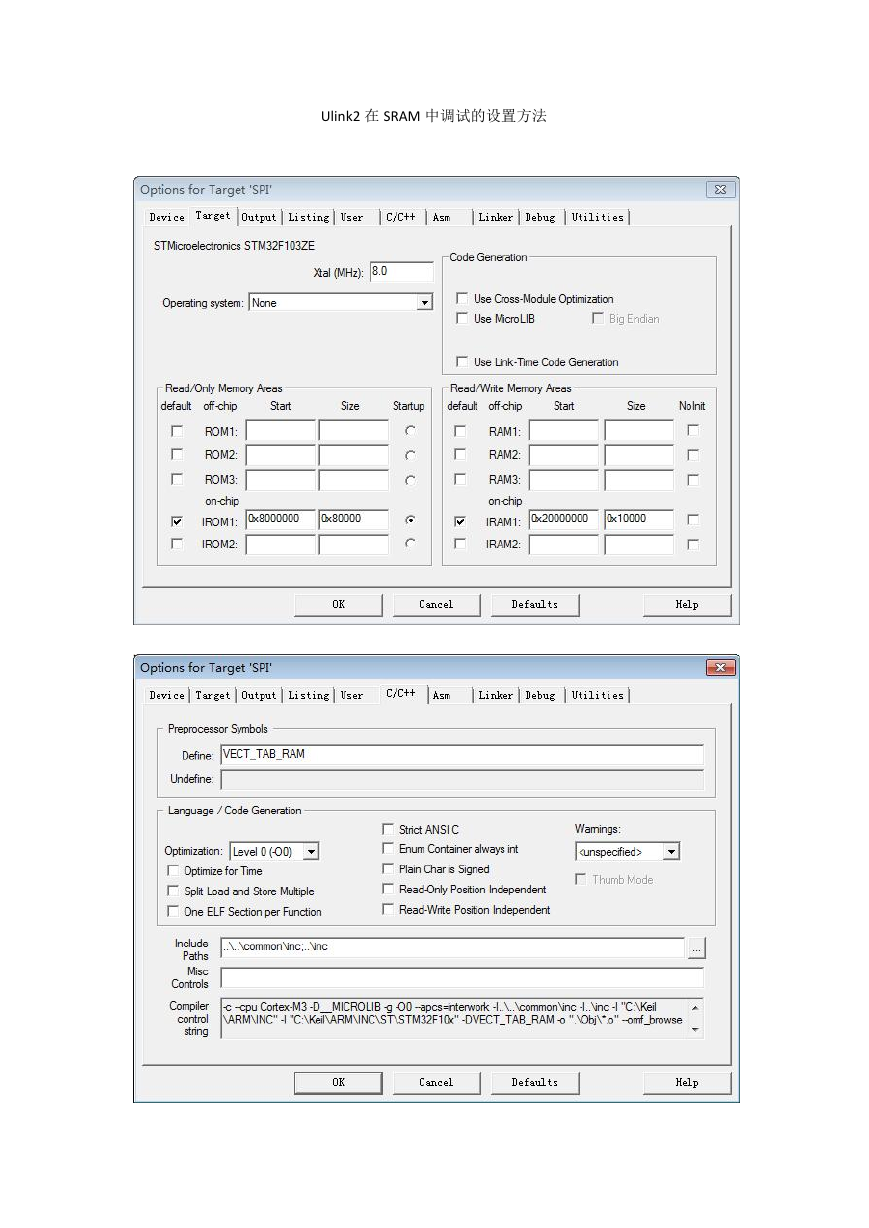This screenshot has width=869, height=1228.
Task: Tick Plain Char is Signed
Action: [x=388, y=869]
